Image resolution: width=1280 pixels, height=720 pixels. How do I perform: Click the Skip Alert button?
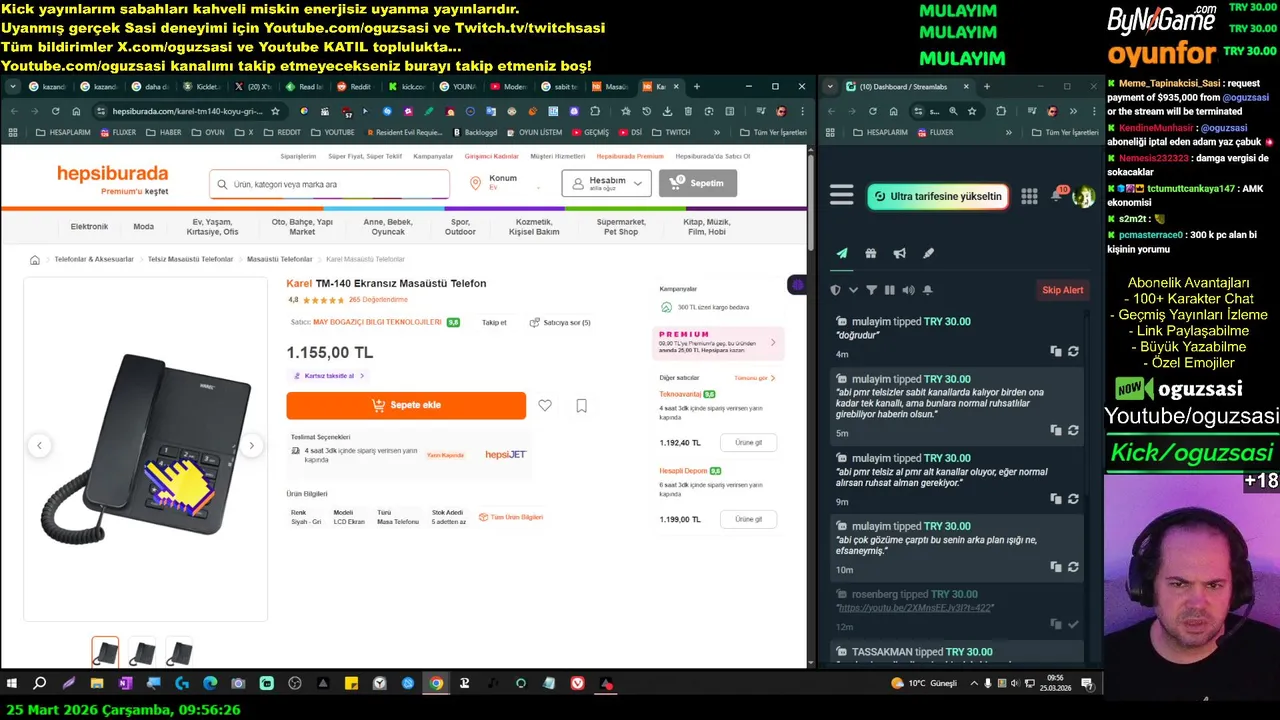point(1062,290)
